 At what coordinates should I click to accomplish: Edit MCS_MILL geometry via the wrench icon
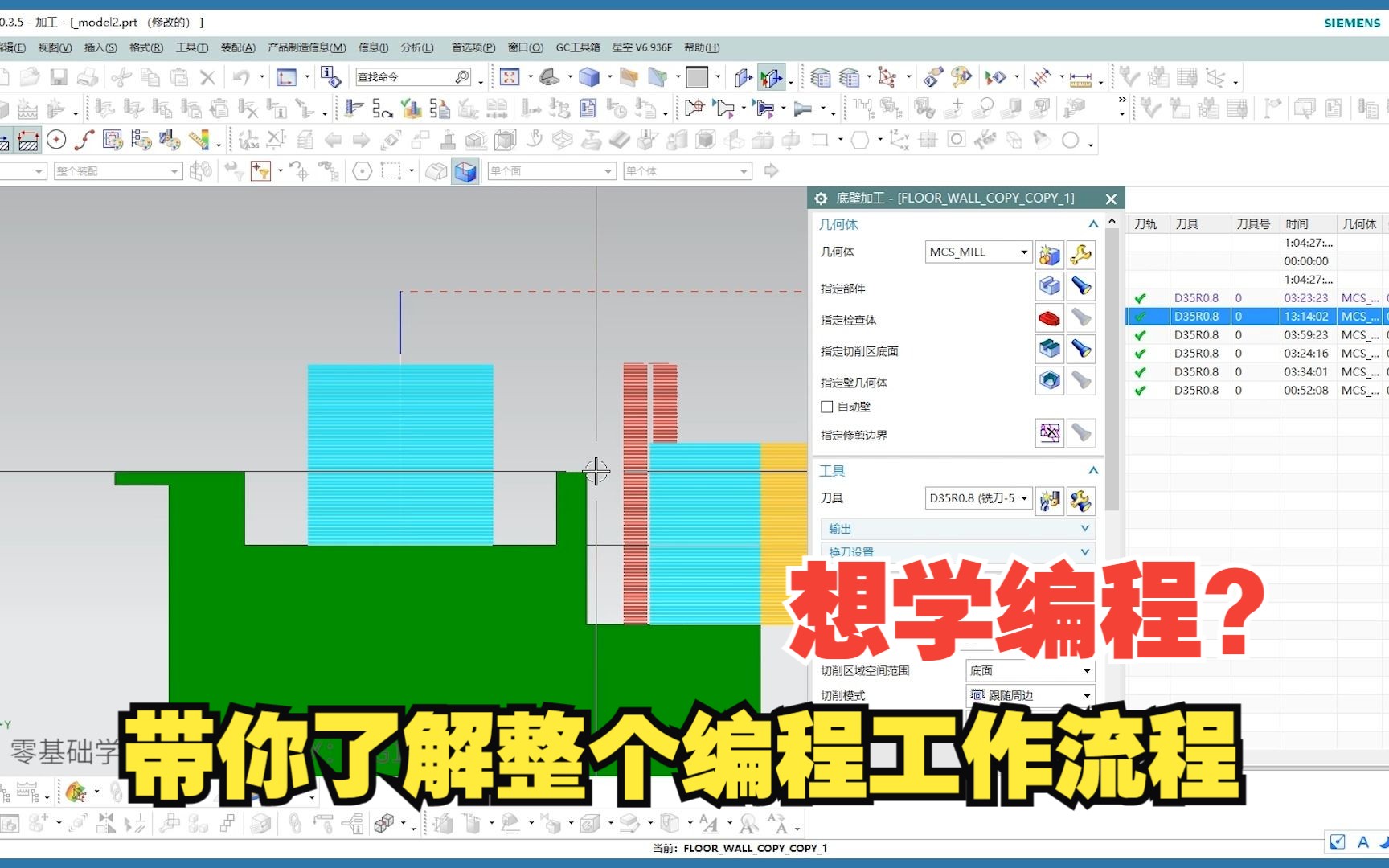[1082, 254]
